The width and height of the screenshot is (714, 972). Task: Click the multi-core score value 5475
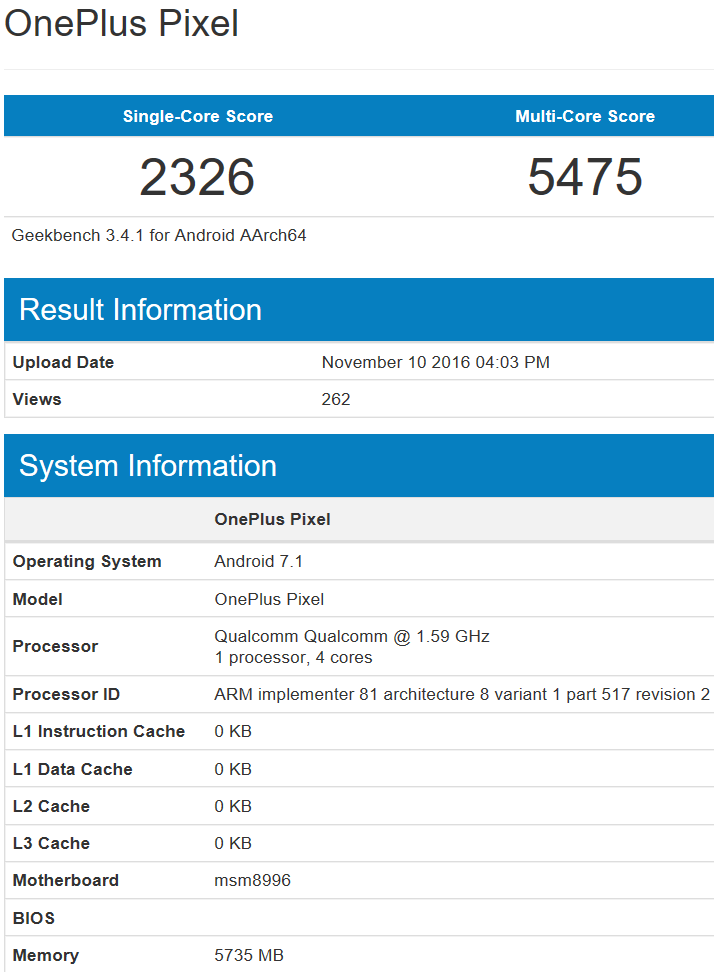[x=585, y=177]
